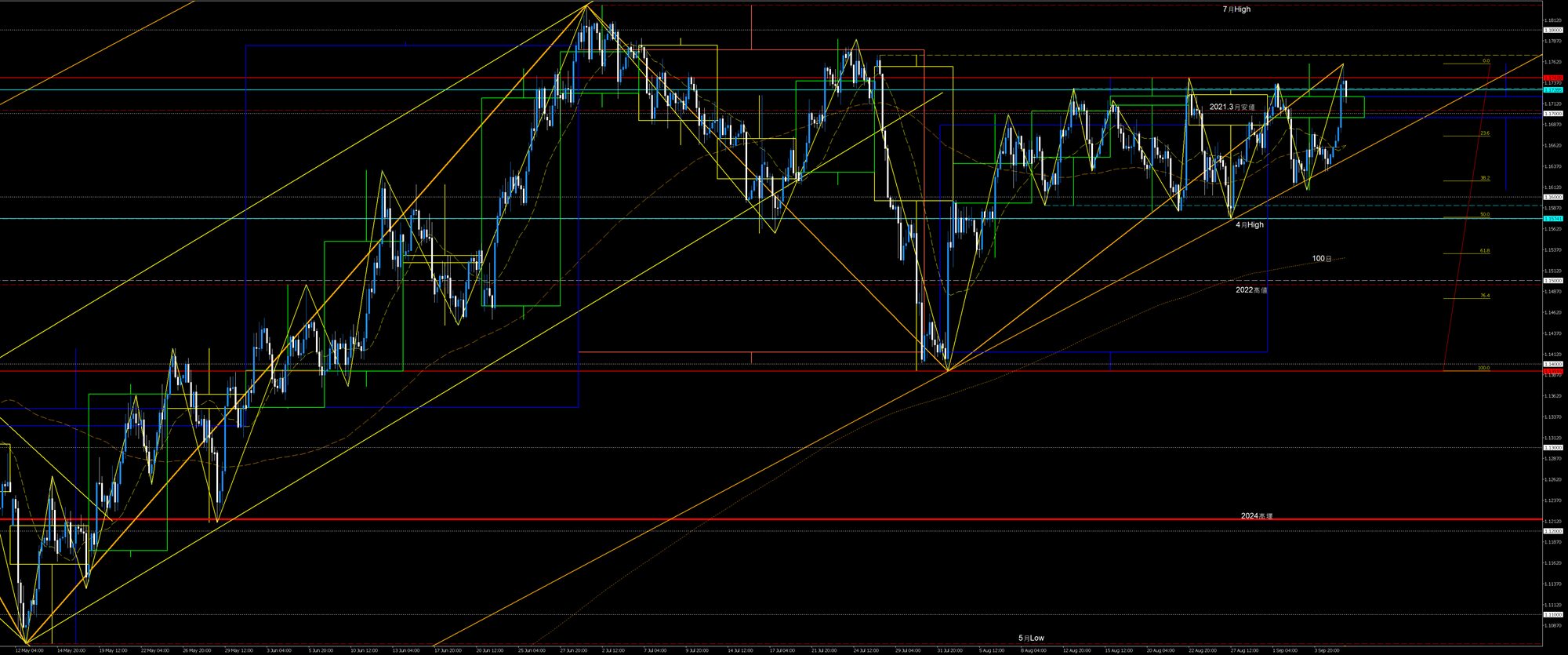Click the "5月Low" label at bottom
The width and height of the screenshot is (1568, 655).
click(x=1031, y=638)
